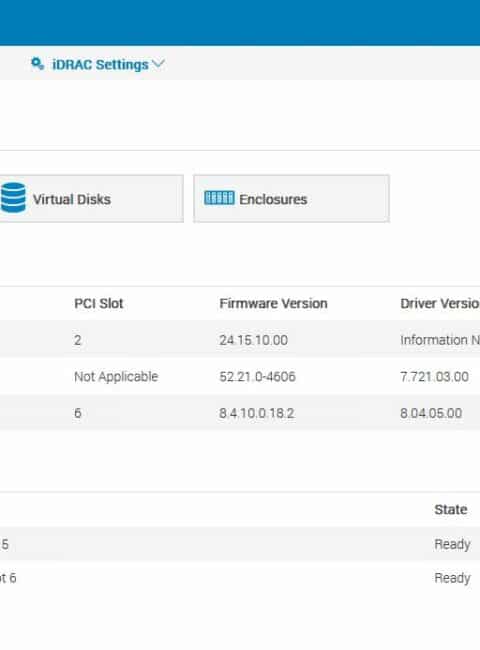Click the iDRAC Settings gear icon

pyautogui.click(x=37, y=64)
